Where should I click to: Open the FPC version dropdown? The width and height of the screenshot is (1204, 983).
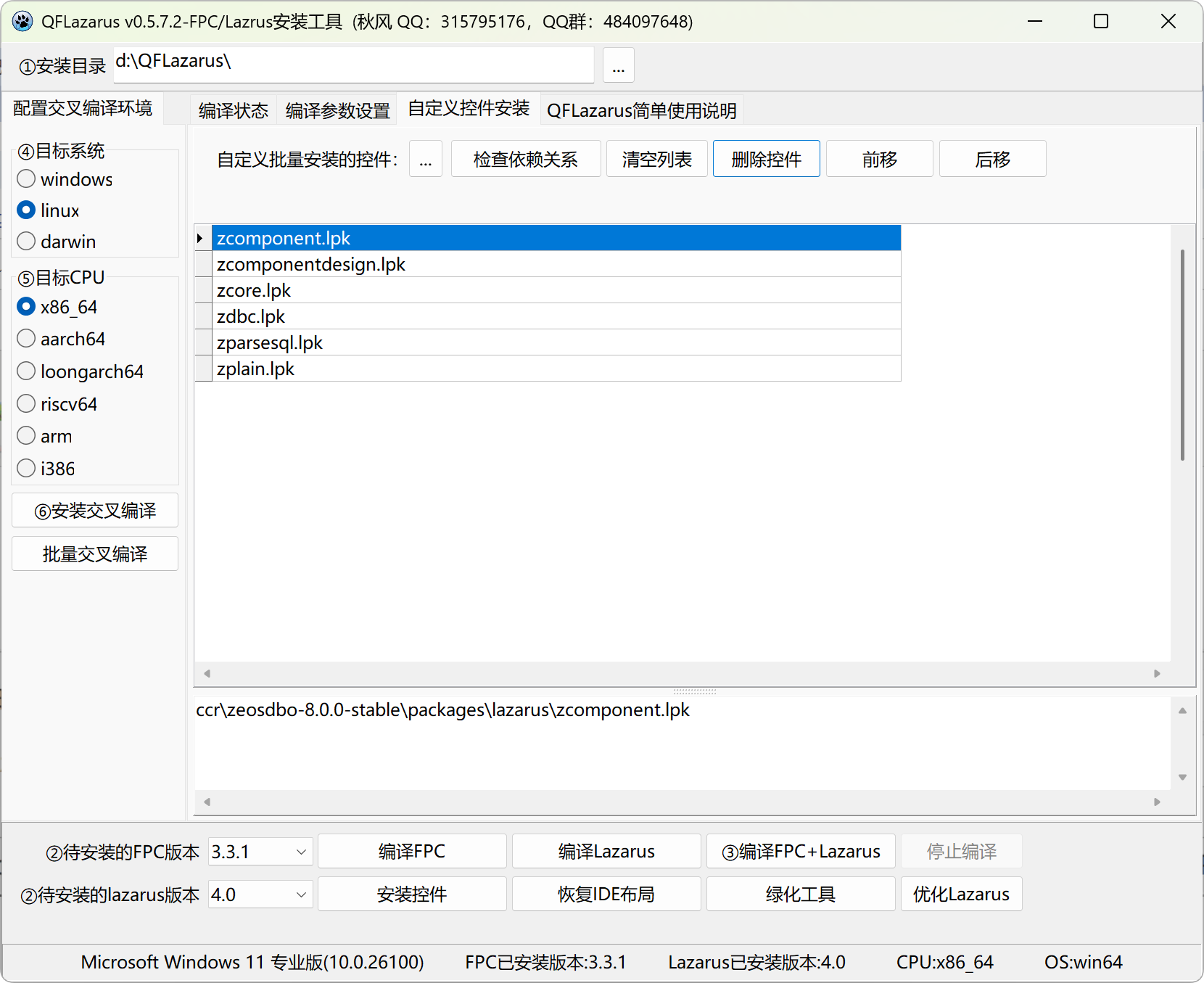(301, 852)
